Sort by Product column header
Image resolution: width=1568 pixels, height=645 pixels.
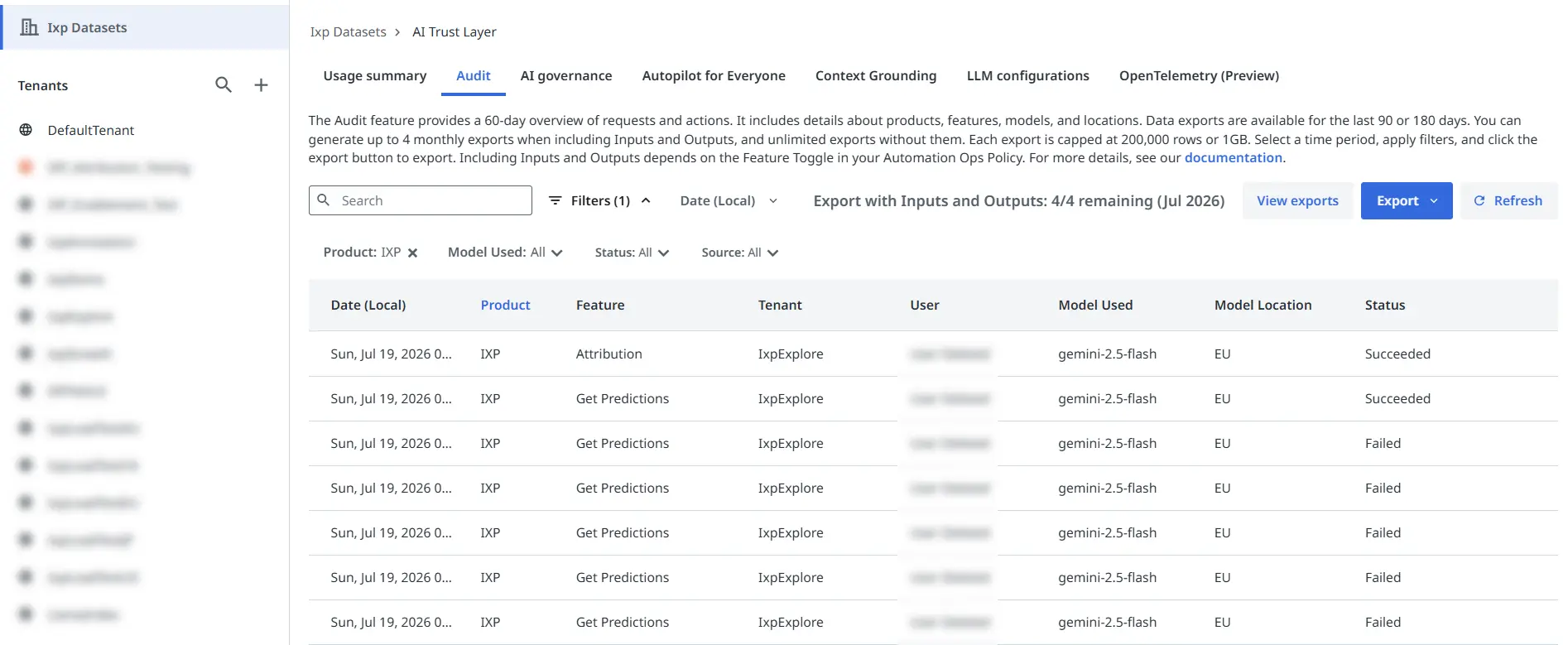(505, 305)
